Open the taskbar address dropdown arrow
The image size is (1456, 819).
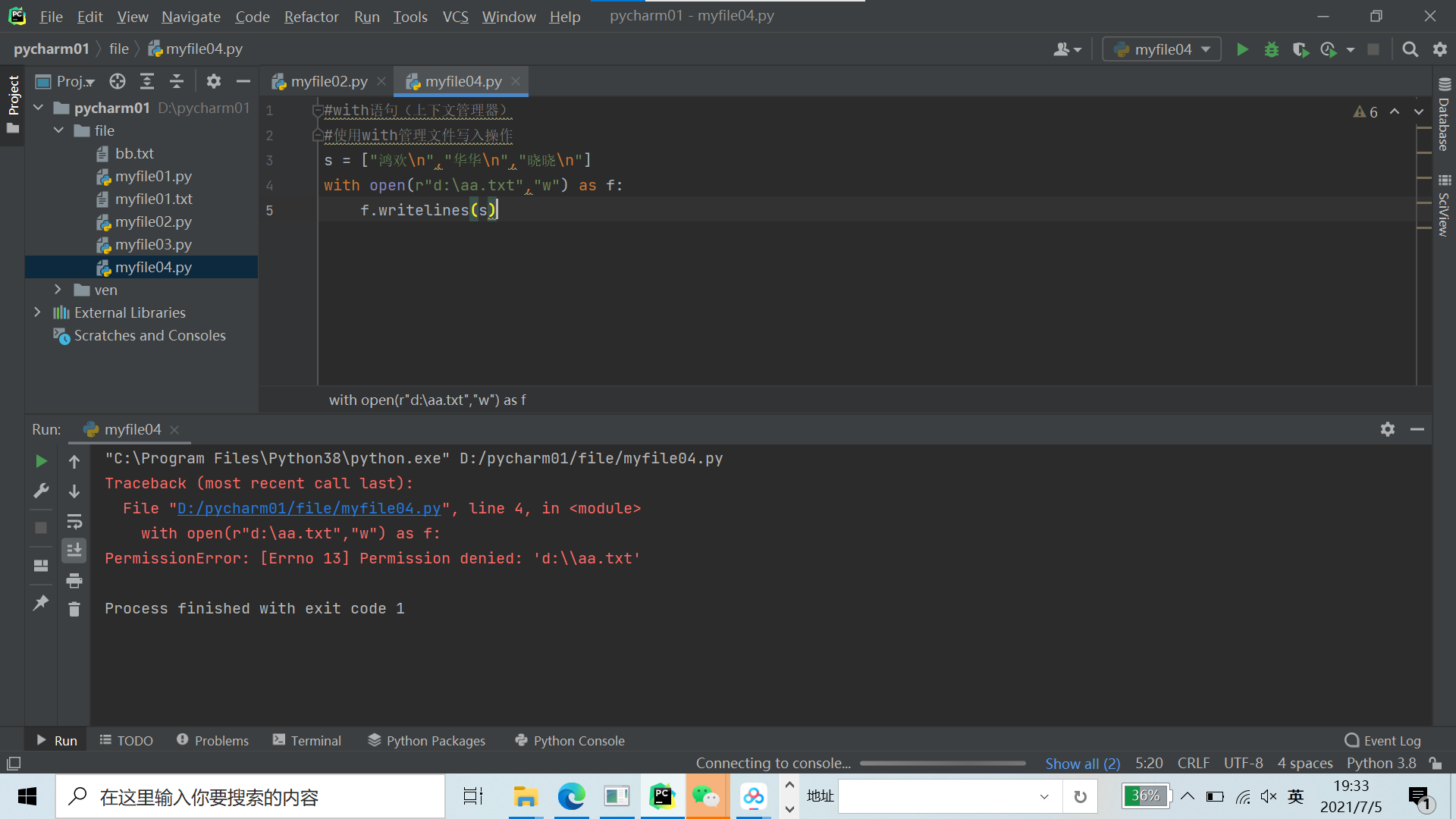tap(1044, 796)
